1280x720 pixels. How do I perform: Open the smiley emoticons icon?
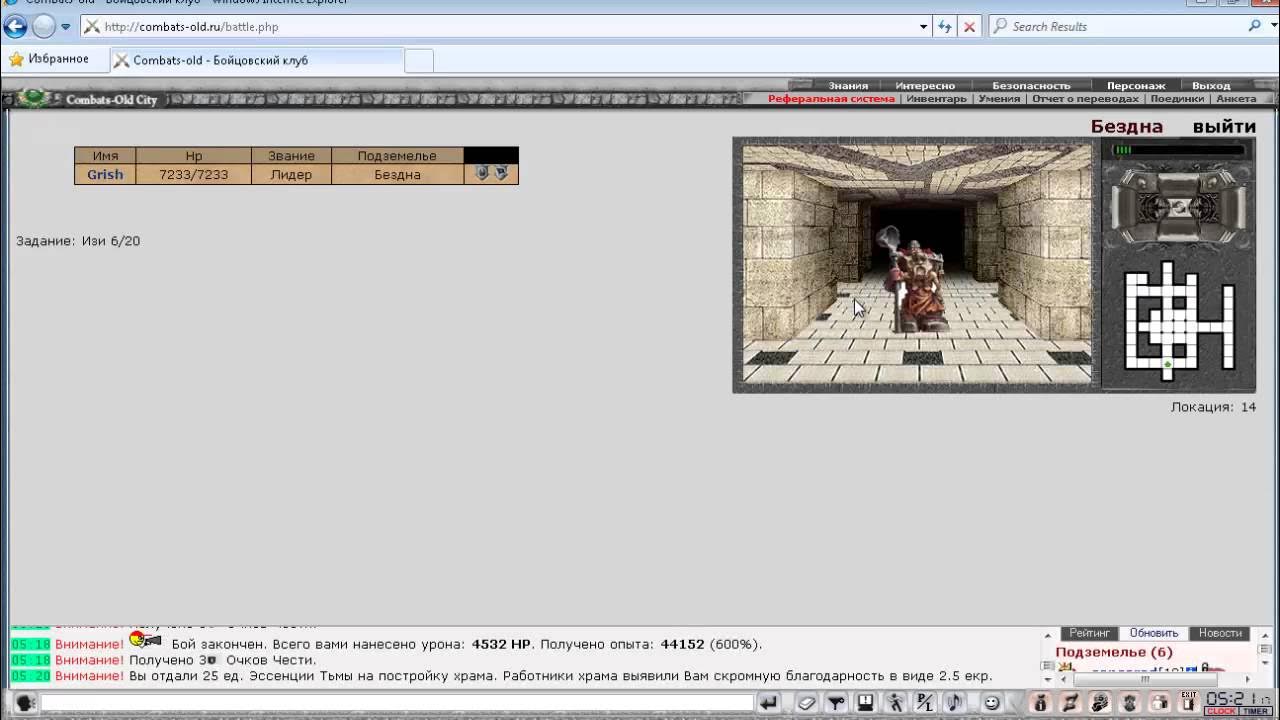[x=992, y=702]
